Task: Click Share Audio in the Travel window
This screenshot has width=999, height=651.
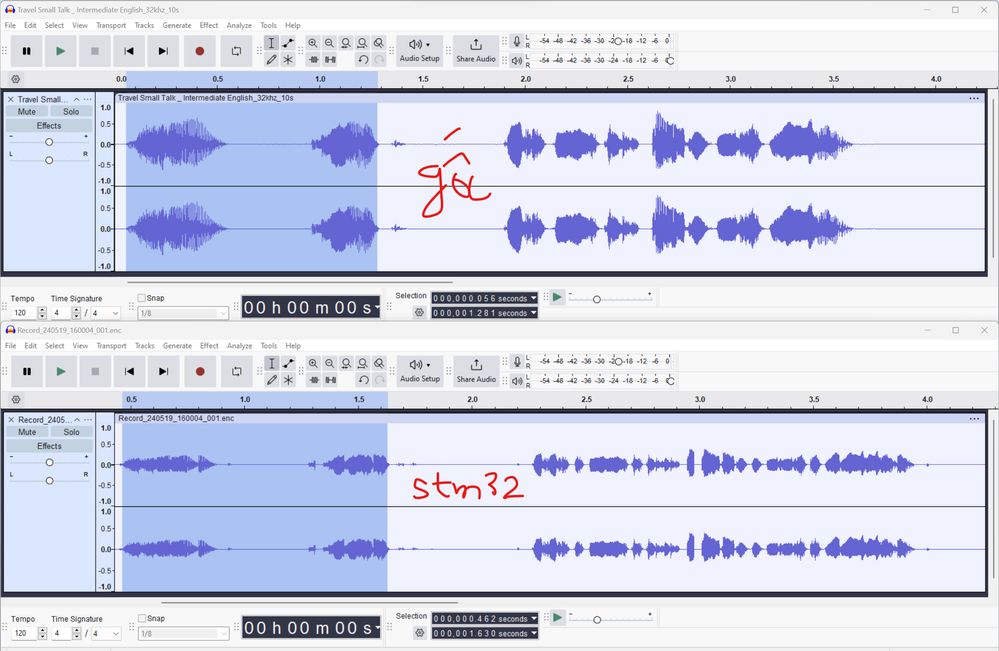Action: (476, 51)
